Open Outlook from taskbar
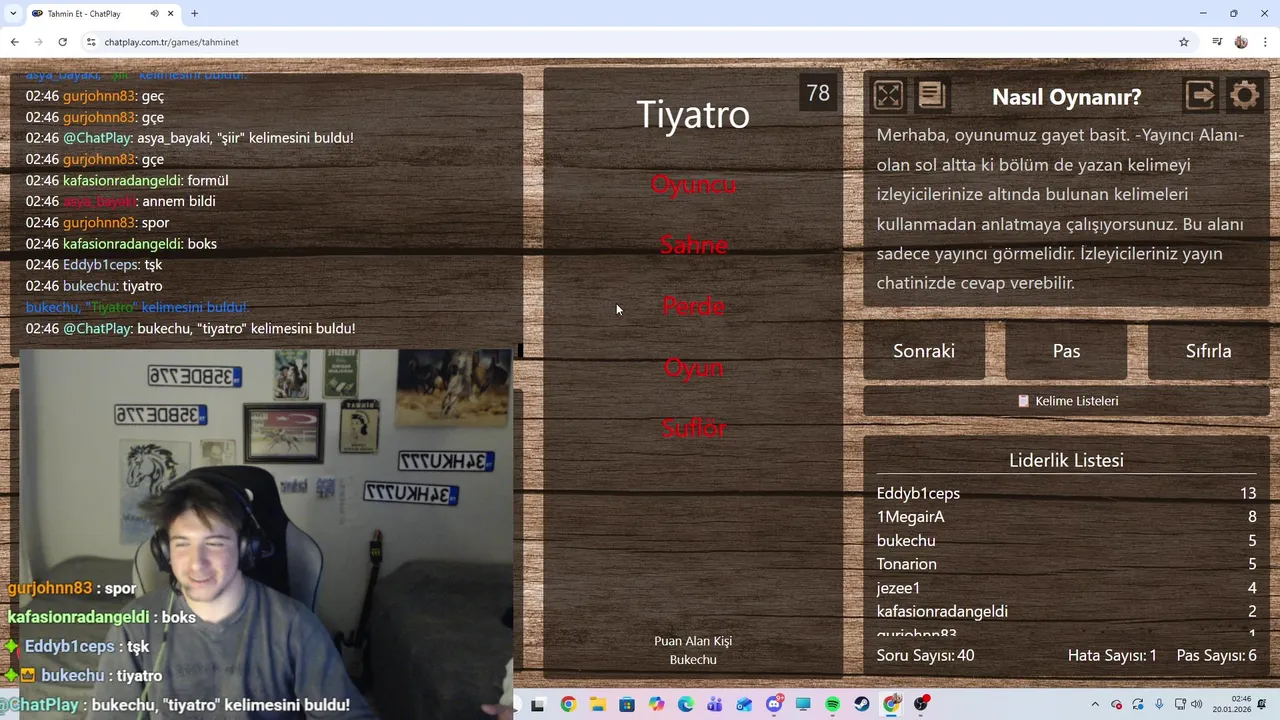 coord(744,705)
